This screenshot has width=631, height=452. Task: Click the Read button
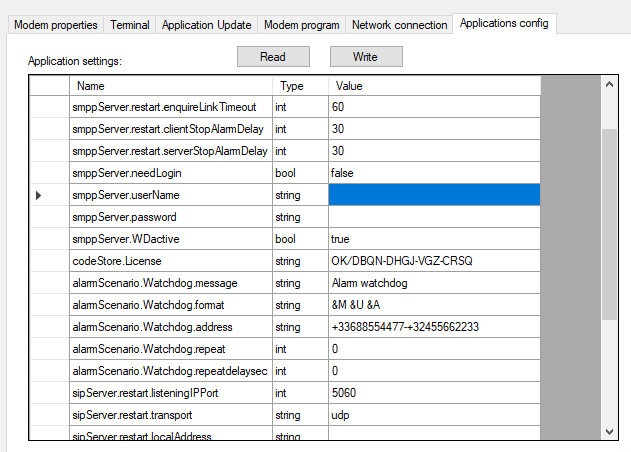pos(273,57)
